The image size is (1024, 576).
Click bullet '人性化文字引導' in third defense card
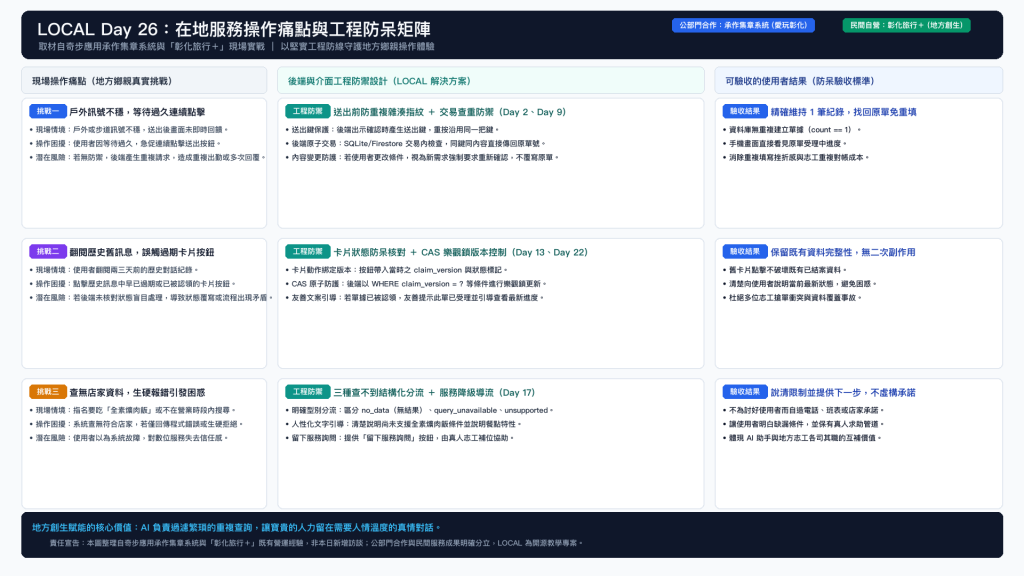404,424
